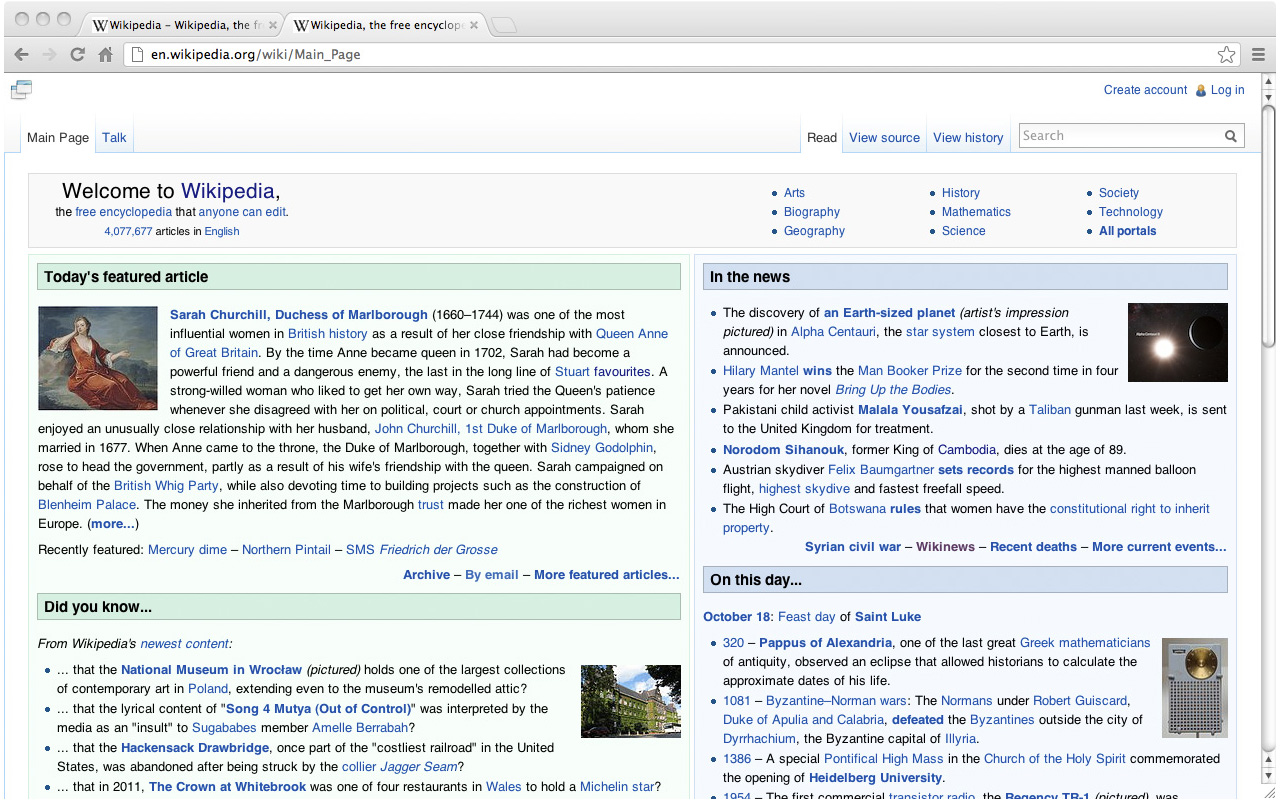This screenshot has height=800, width=1280.
Task: Open the Norodom Sihanouk link
Action: point(784,450)
